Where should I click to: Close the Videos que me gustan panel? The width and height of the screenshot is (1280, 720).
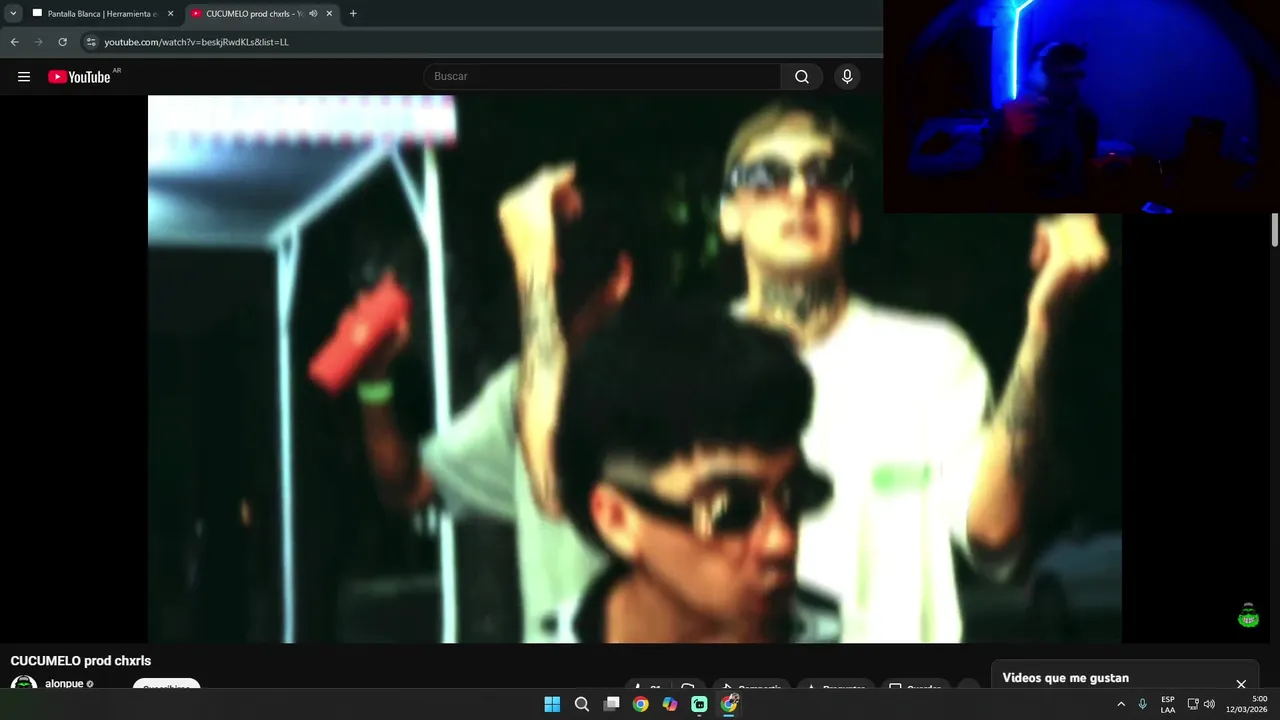click(x=1241, y=684)
